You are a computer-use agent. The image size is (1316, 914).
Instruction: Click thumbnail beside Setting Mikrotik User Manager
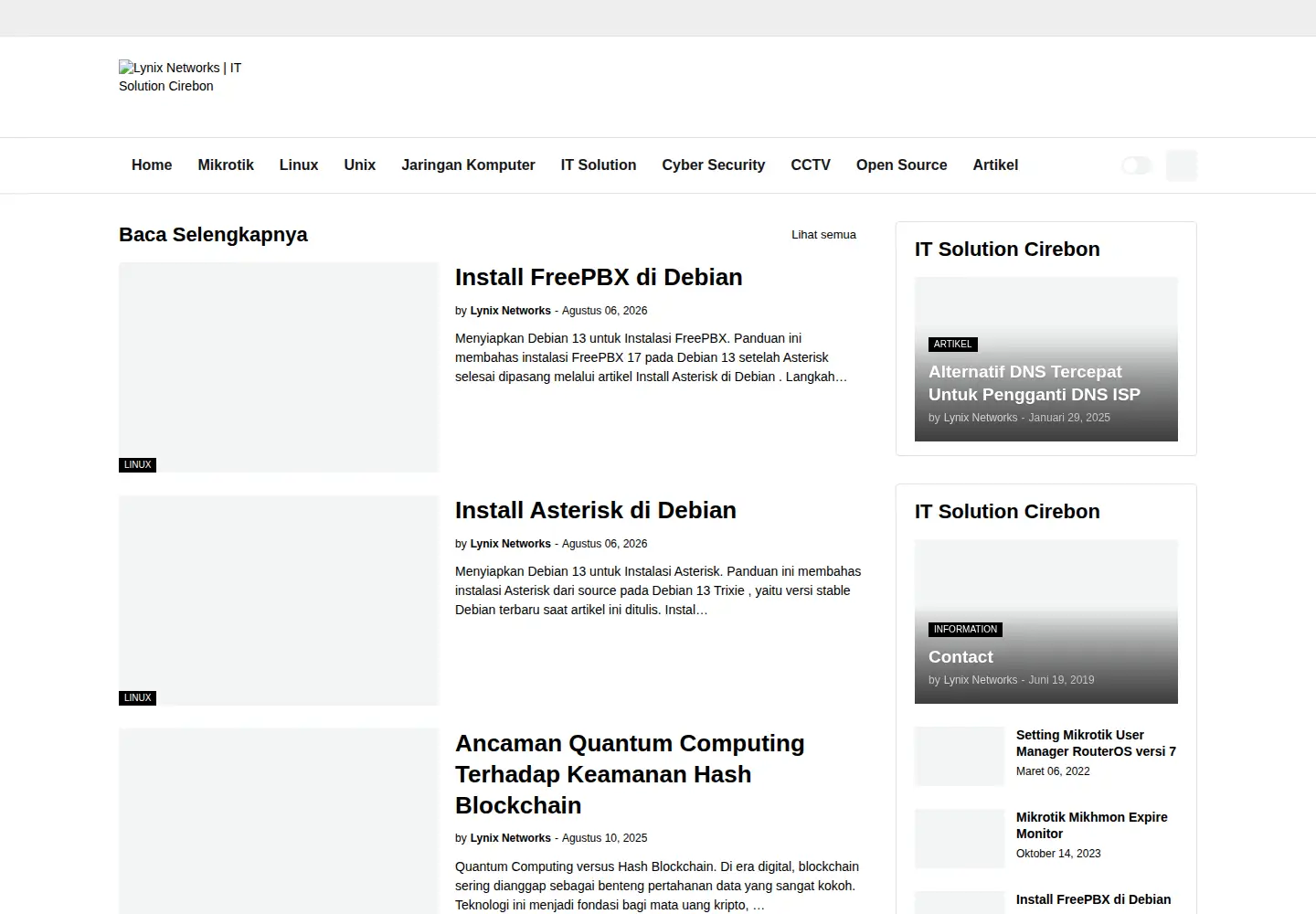(x=960, y=757)
